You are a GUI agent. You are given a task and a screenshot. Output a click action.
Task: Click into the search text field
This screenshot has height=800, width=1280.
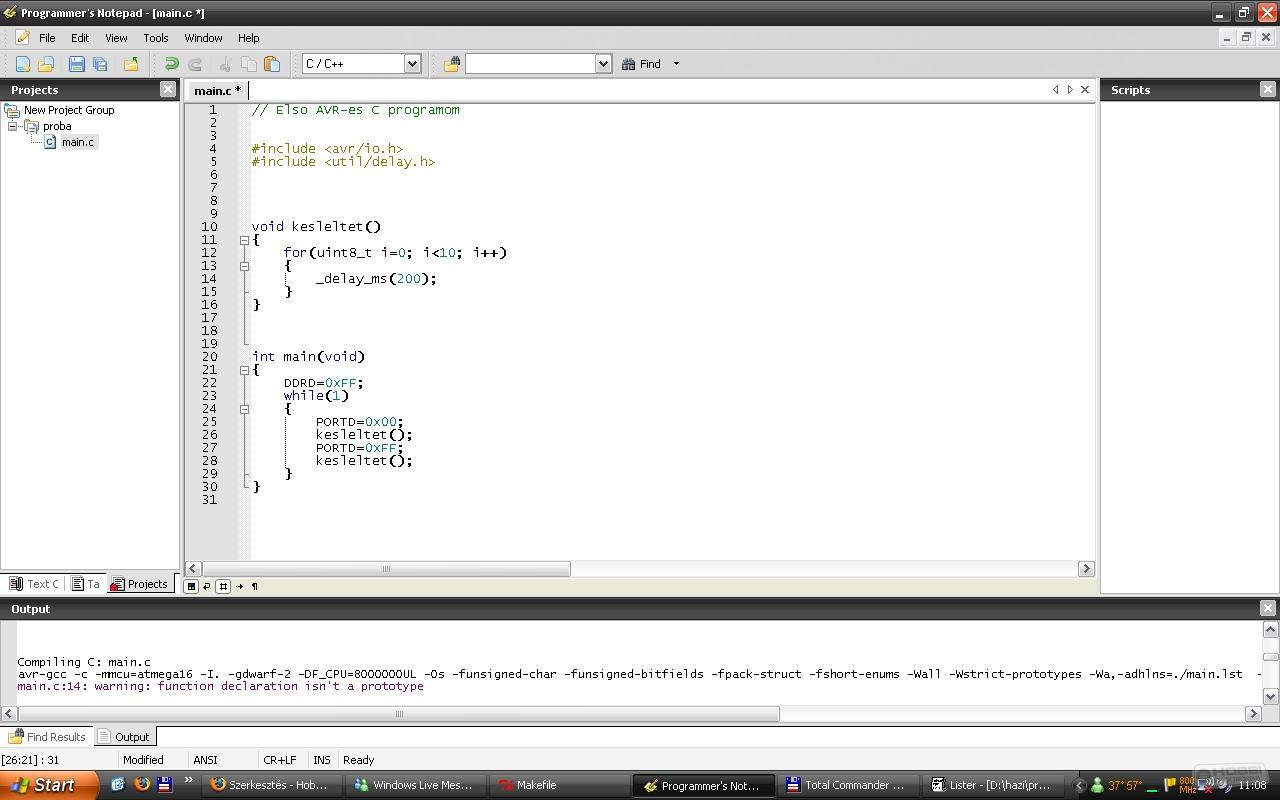pos(530,64)
